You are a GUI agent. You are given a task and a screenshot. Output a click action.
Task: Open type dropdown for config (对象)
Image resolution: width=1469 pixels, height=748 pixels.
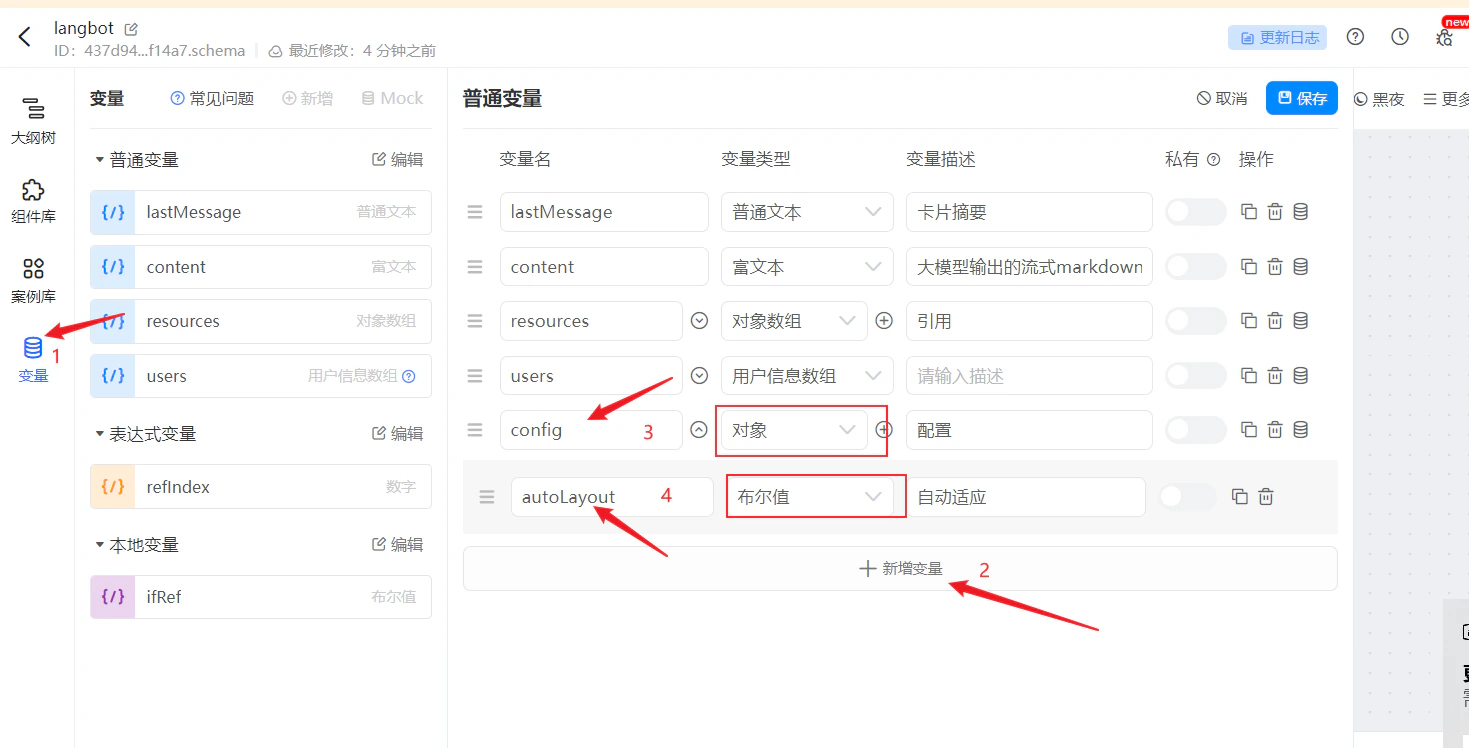click(x=794, y=430)
